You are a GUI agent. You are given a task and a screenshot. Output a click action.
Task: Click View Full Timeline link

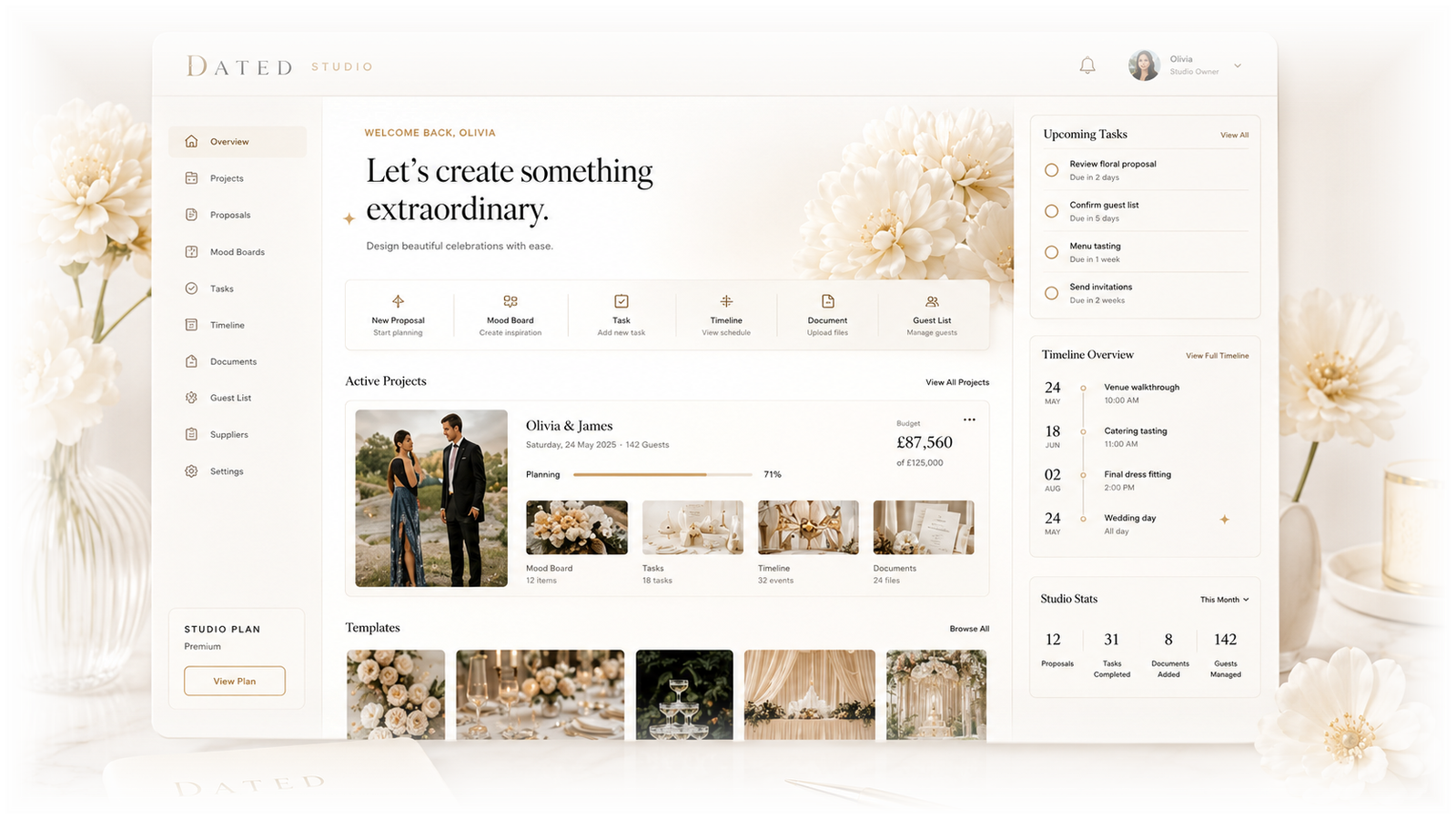click(x=1217, y=356)
